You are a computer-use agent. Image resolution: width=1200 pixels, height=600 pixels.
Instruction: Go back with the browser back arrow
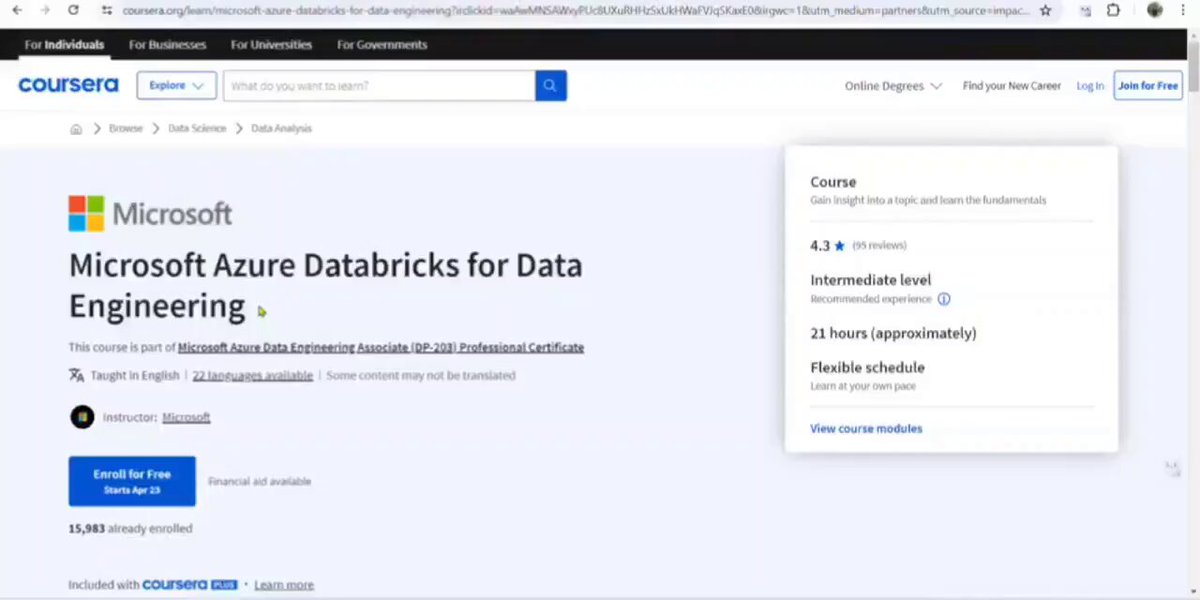click(x=17, y=10)
